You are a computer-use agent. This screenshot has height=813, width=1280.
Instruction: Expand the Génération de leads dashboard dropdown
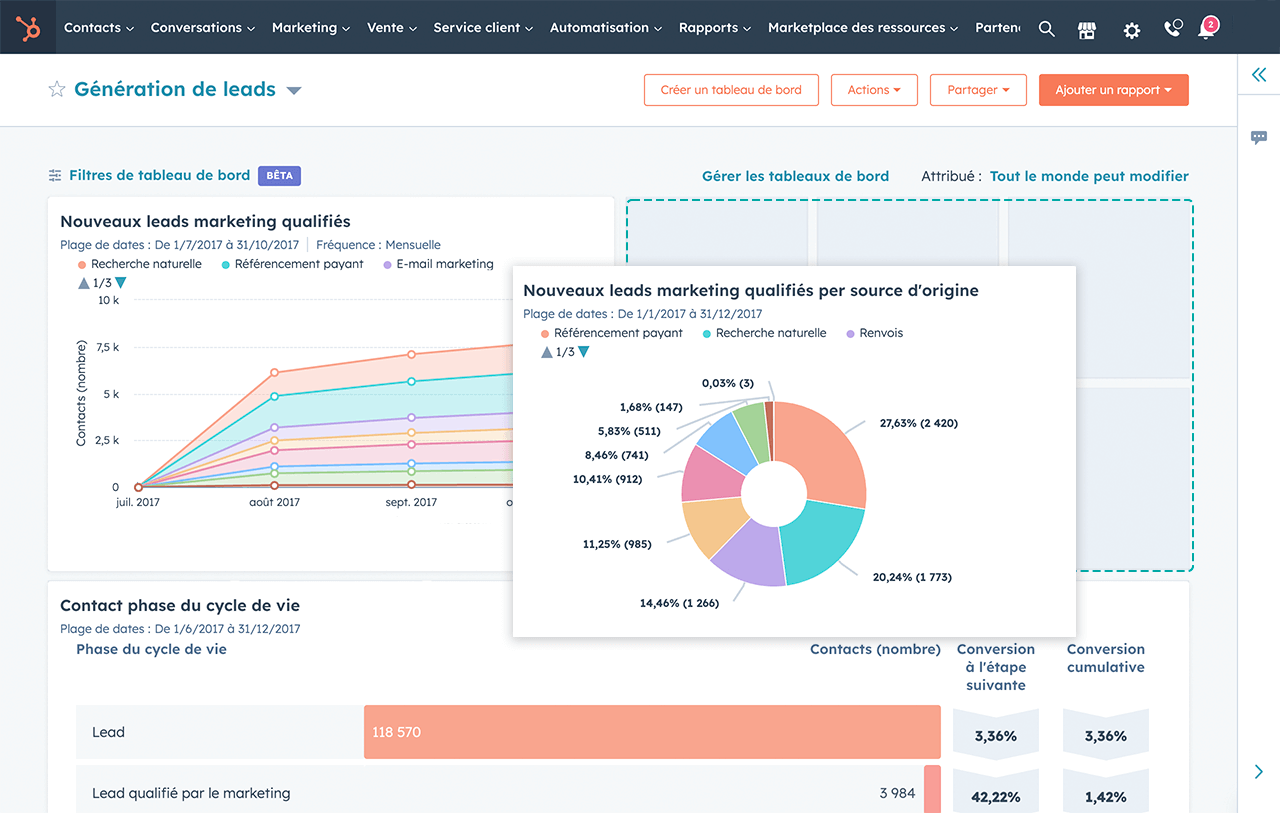coord(294,91)
